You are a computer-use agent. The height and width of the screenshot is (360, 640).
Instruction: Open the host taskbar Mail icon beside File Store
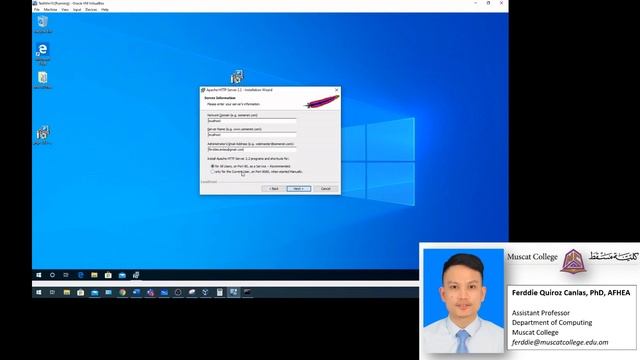click(94, 292)
